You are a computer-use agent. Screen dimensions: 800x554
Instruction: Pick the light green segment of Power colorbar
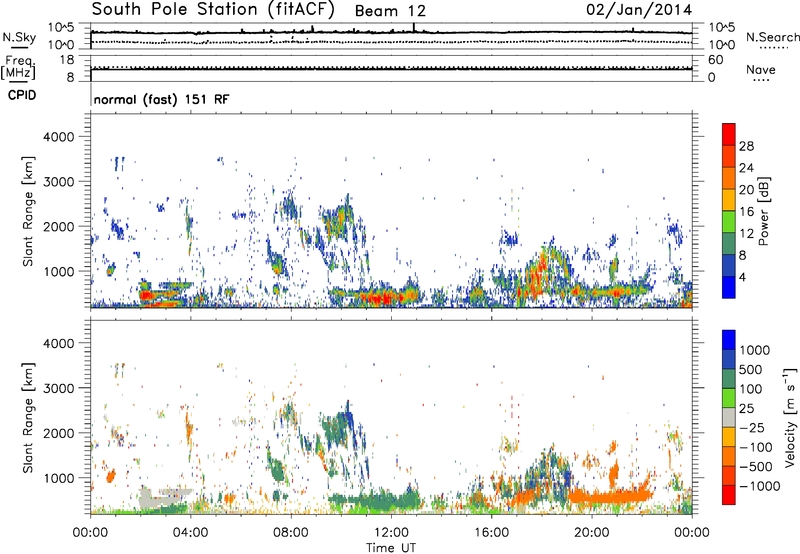pyautogui.click(x=729, y=222)
